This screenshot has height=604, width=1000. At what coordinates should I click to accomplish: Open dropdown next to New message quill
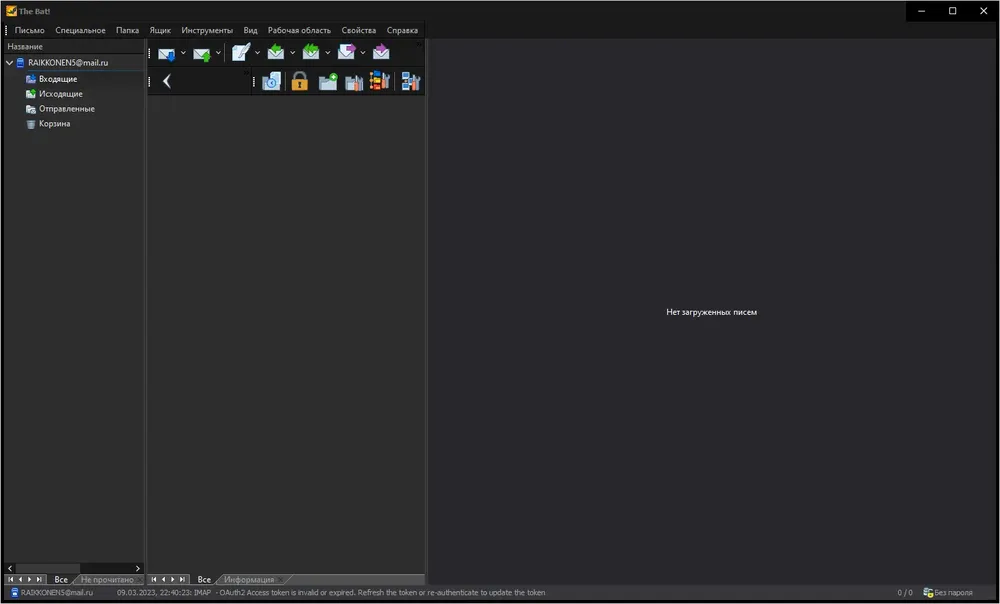click(257, 53)
